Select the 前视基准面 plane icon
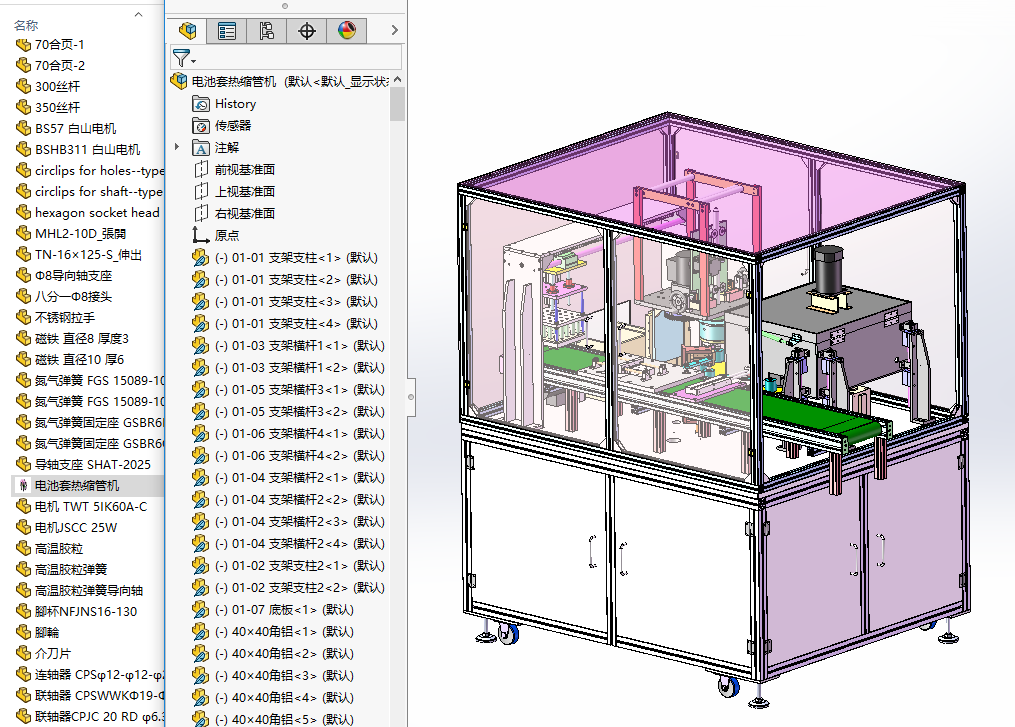The height and width of the screenshot is (727, 1015). [201, 170]
